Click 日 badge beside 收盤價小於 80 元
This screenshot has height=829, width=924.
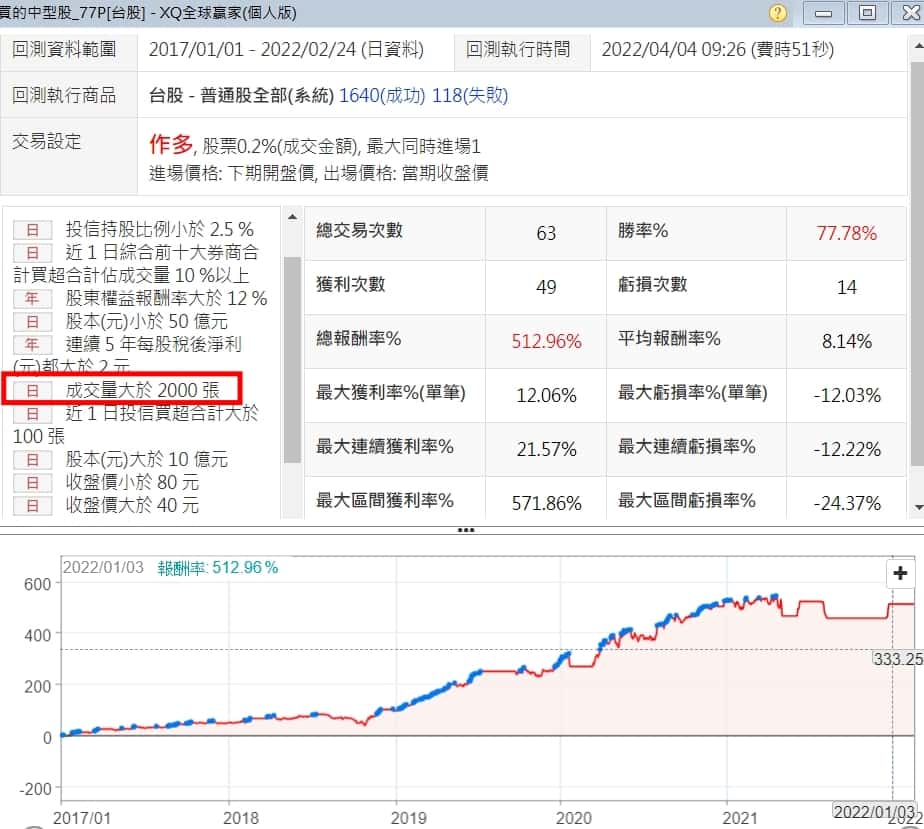pyautogui.click(x=32, y=482)
